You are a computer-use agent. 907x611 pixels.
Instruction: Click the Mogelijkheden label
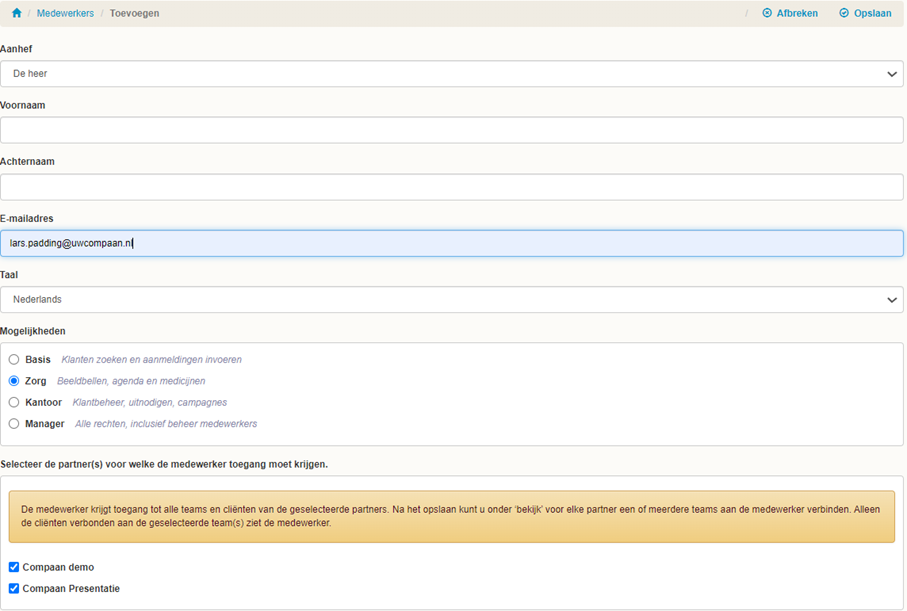pyautogui.click(x=33, y=331)
